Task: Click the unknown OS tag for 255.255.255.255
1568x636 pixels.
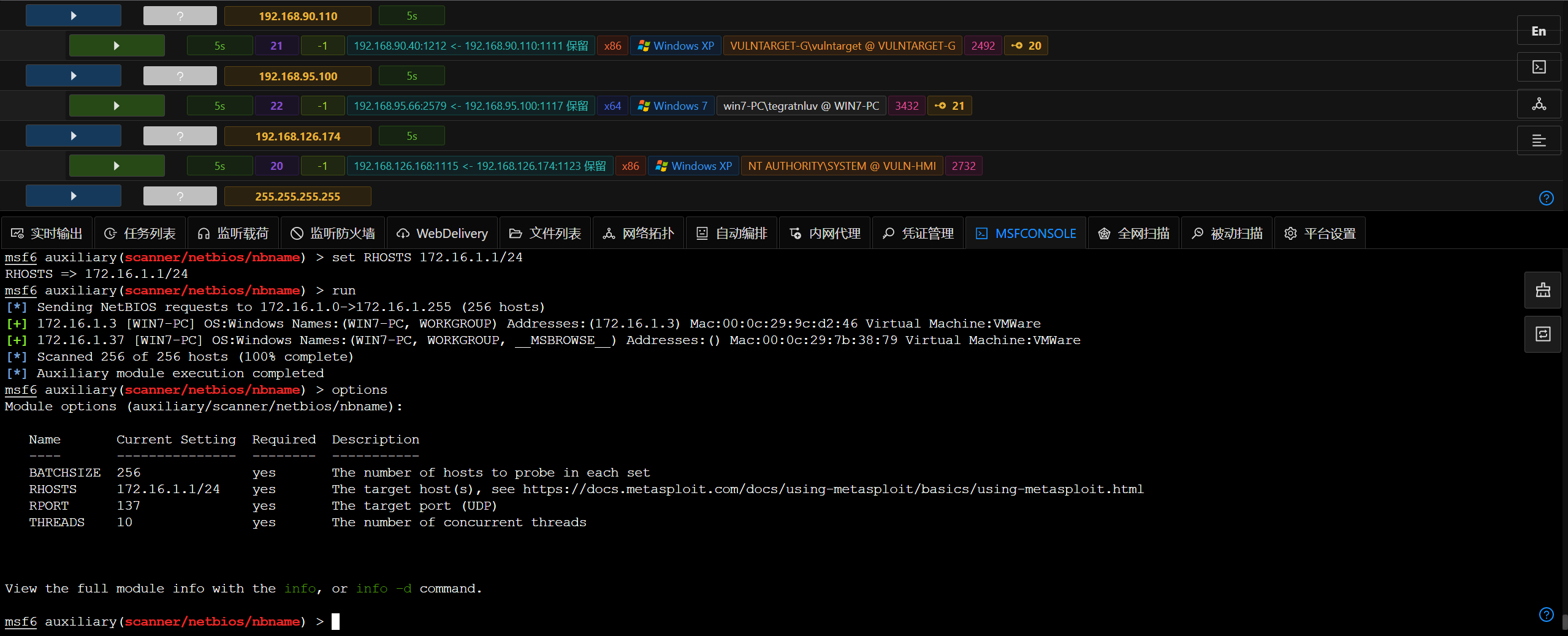Action: (x=180, y=196)
